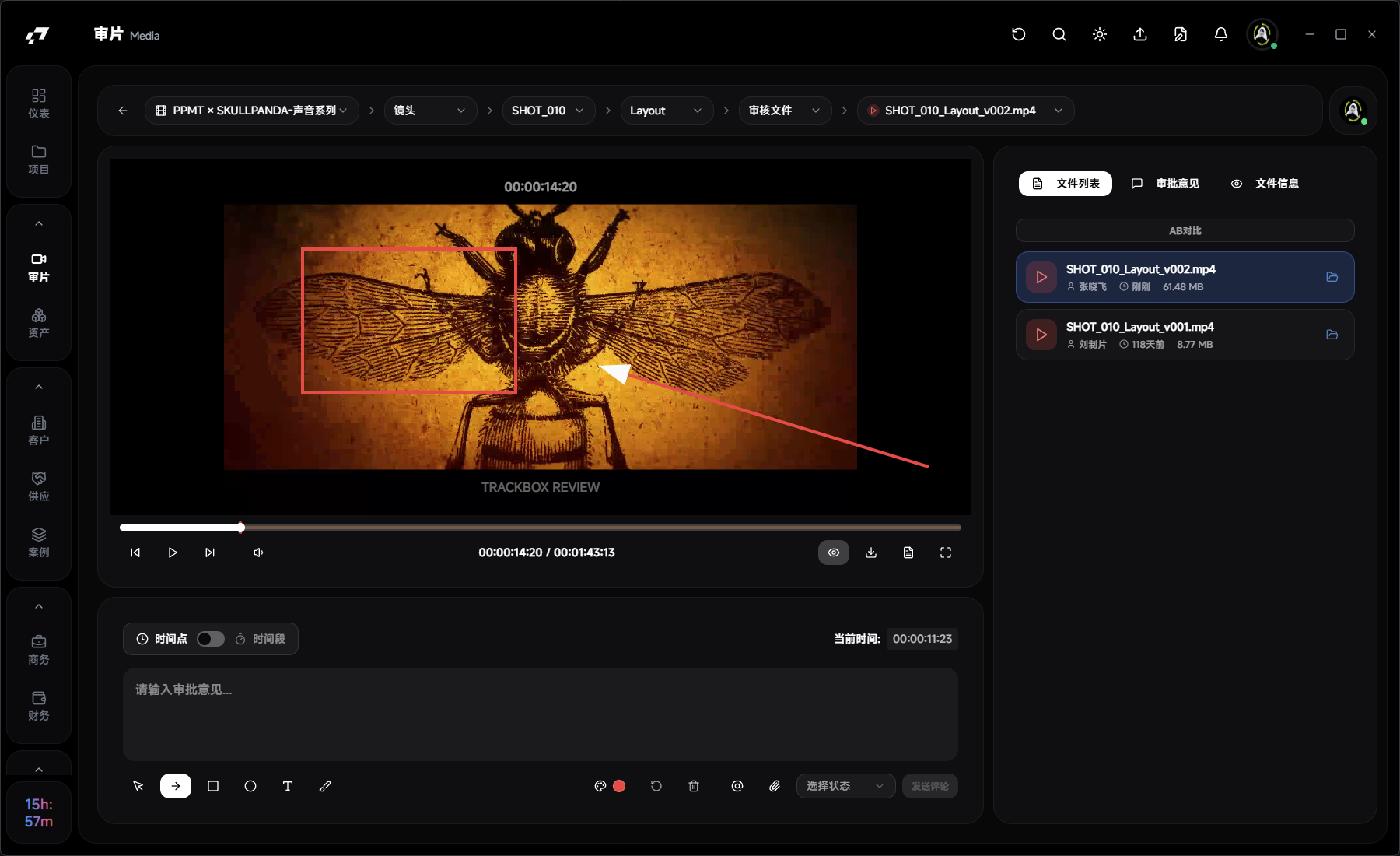Viewport: 1400px width, 856px height.
Task: Click the 请输入审批意见 comment field
Action: click(x=540, y=714)
